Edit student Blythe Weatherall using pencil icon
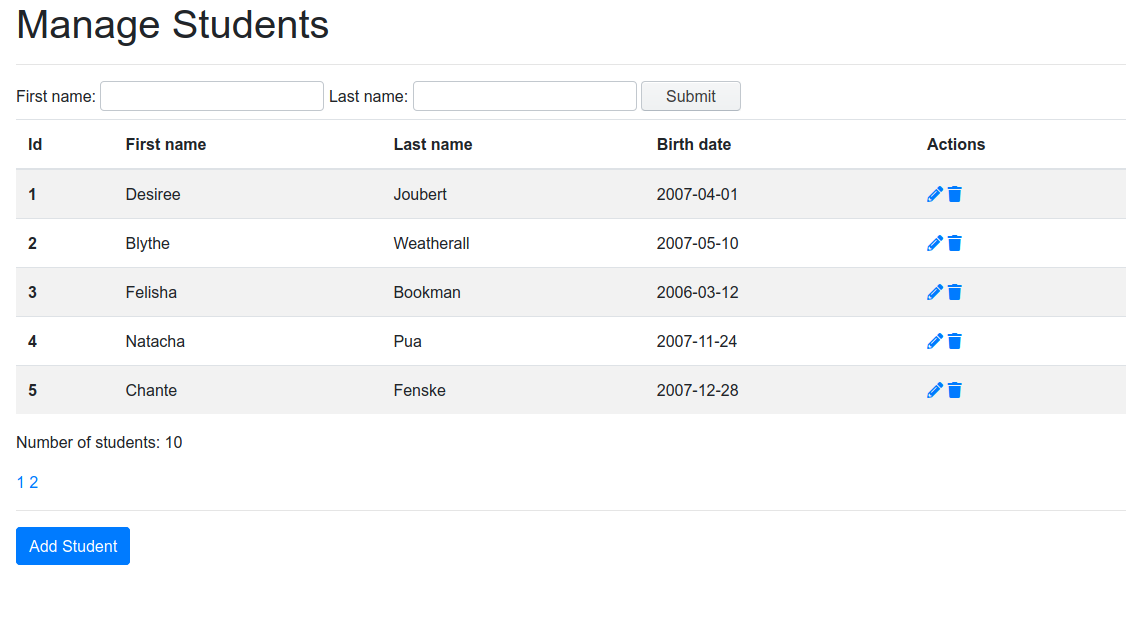Viewport: 1143px width, 625px height. tap(935, 243)
